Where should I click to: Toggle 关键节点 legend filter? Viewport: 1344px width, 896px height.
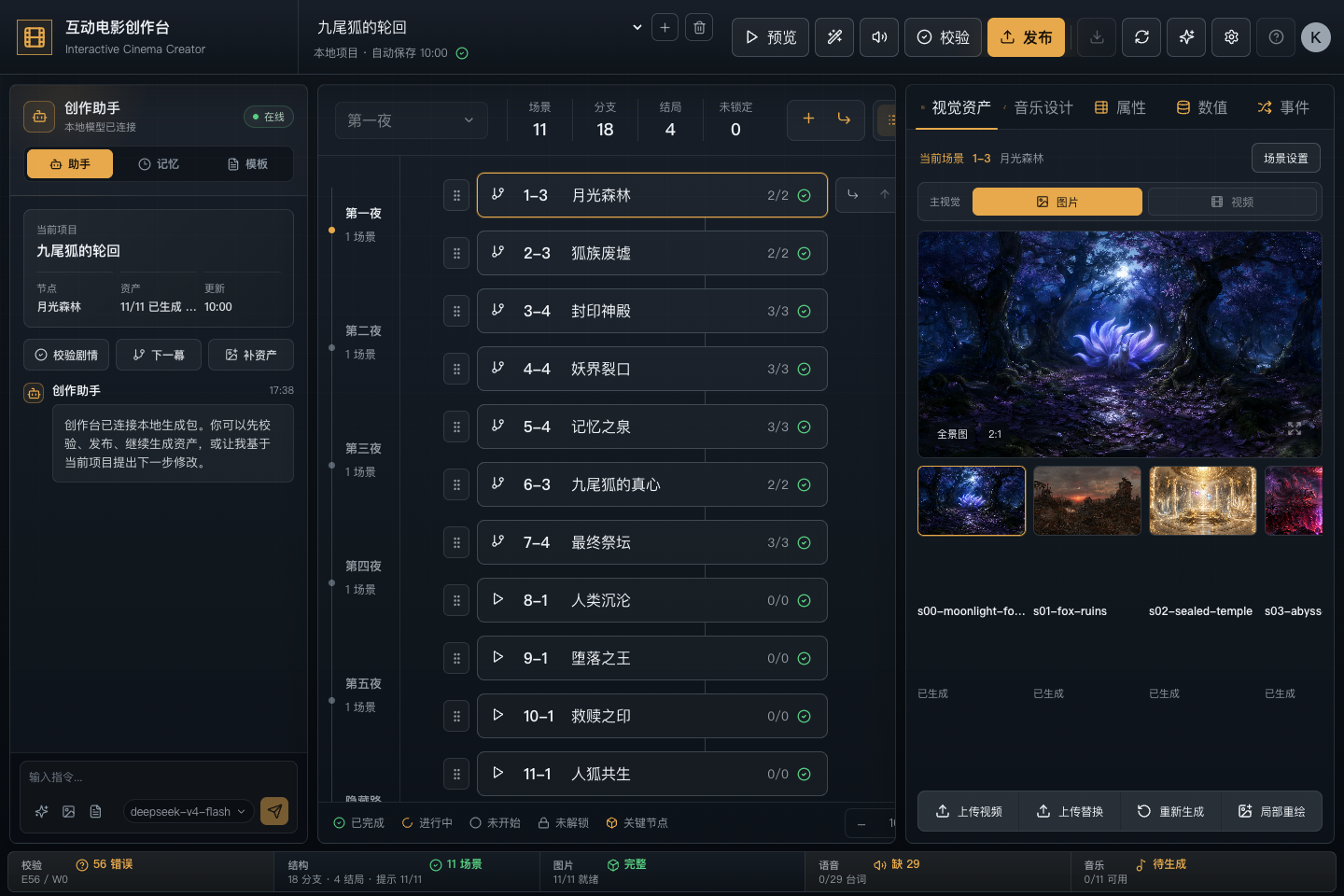[x=637, y=823]
